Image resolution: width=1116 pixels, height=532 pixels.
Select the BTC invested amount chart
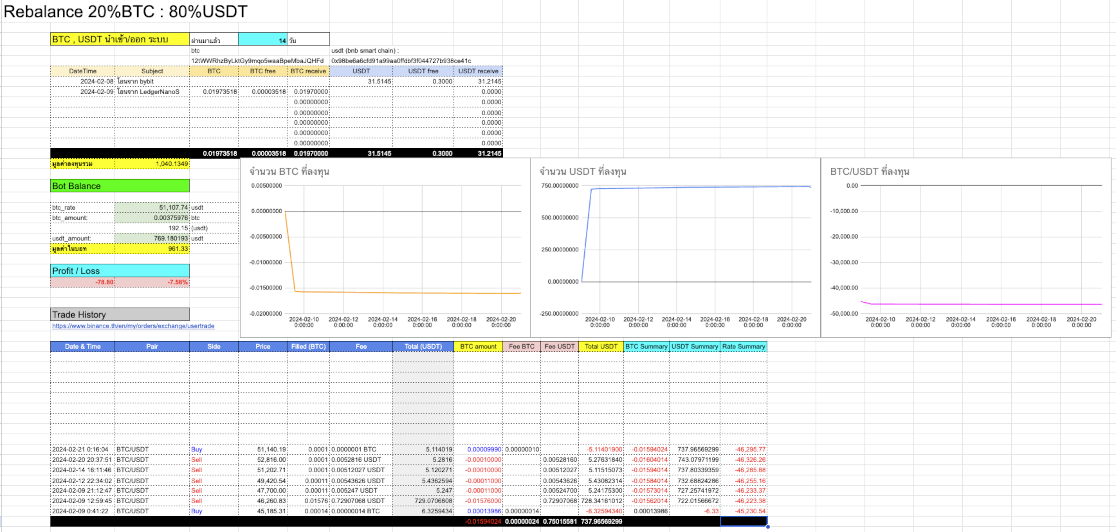point(384,246)
